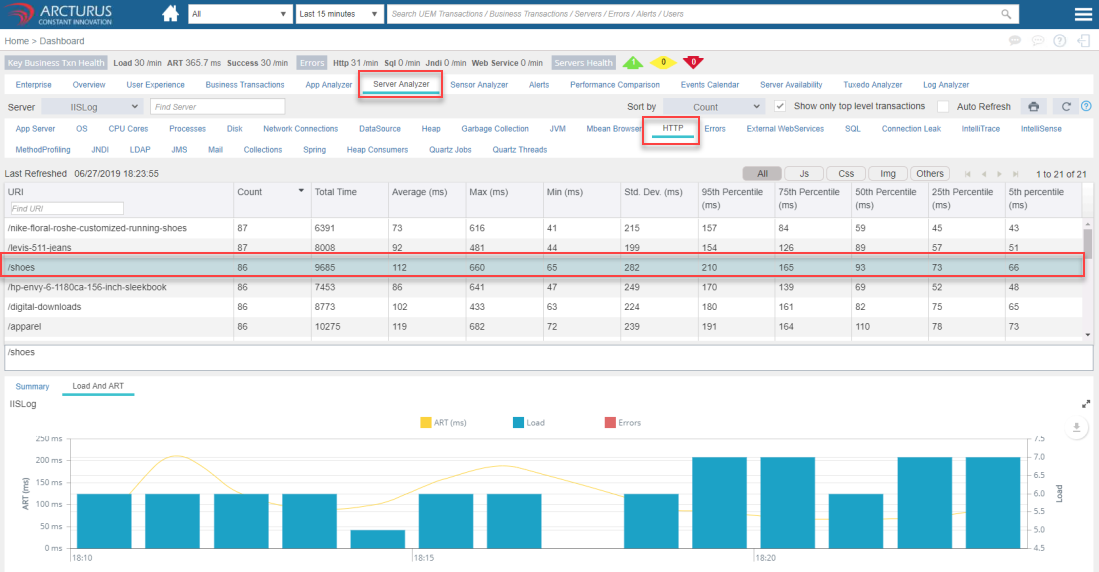Open the Last 15 minutes time dropdown
The image size is (1099, 572).
(x=340, y=15)
